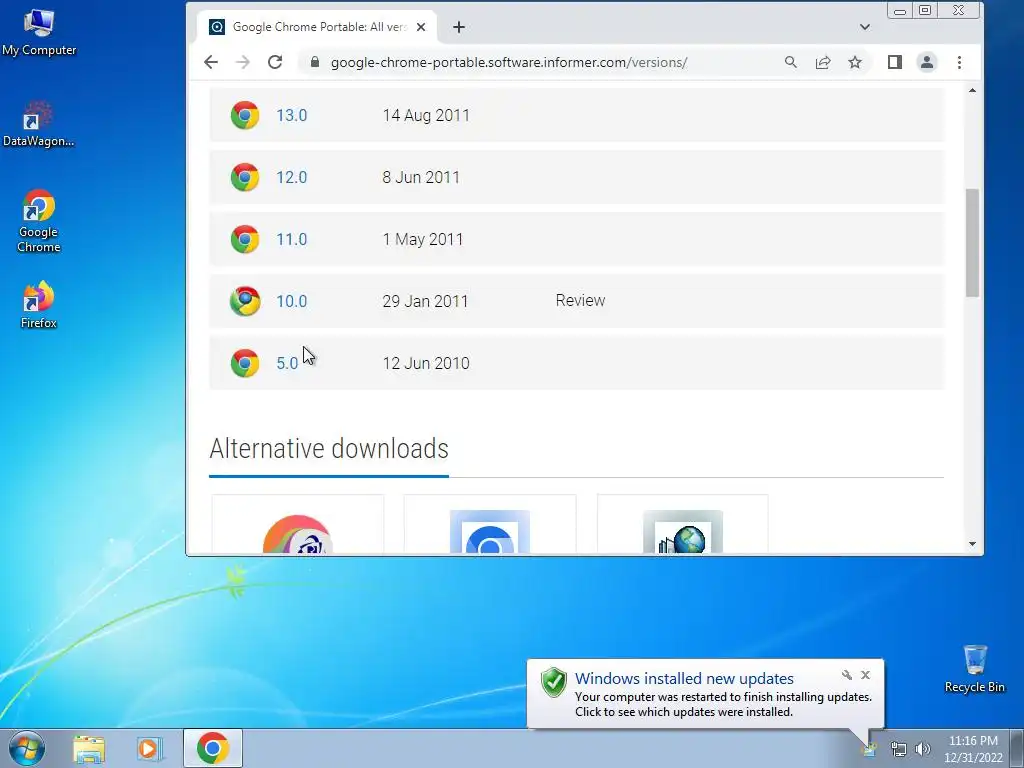1024x768 pixels.
Task: Click the address bar URL field
Action: pos(509,62)
